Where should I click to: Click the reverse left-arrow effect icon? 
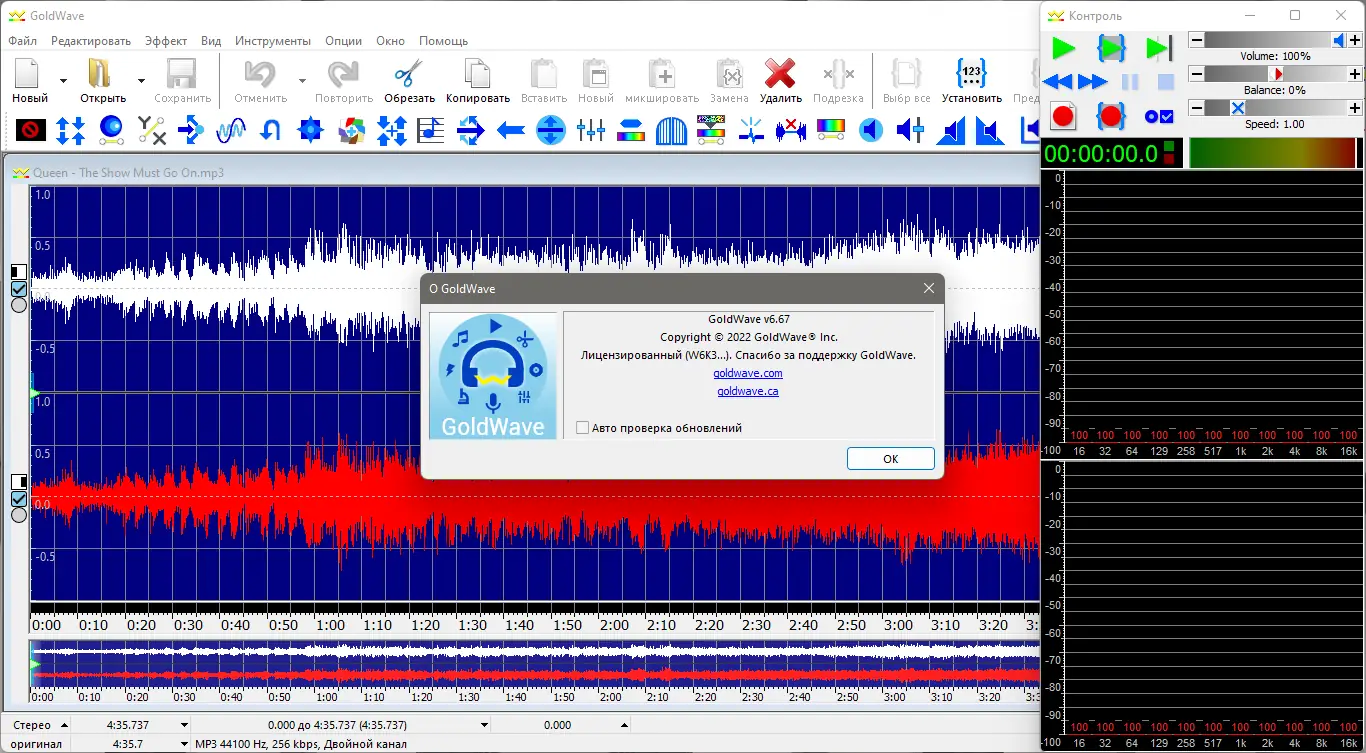pyautogui.click(x=511, y=130)
